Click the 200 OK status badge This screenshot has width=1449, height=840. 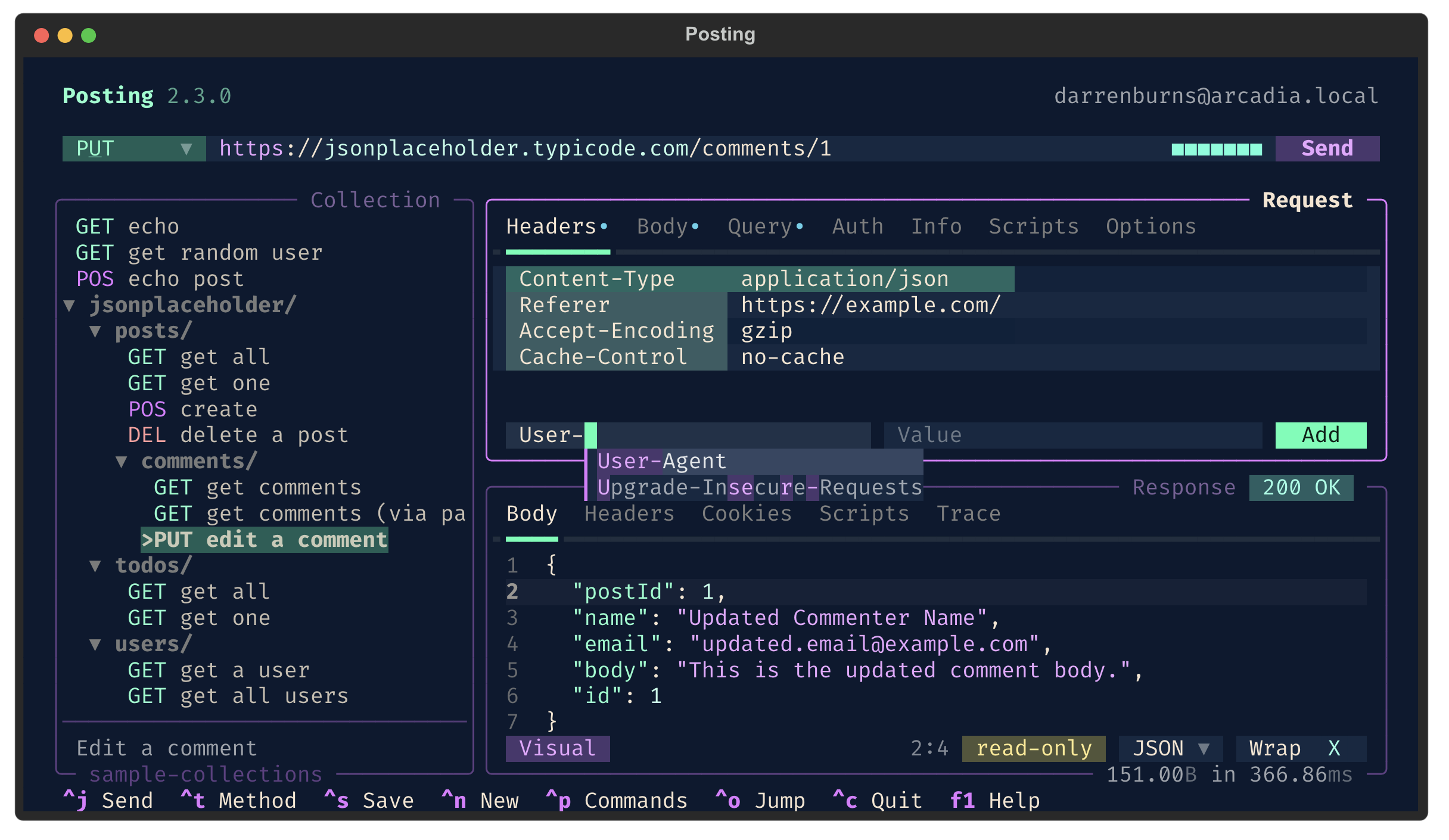[1301, 487]
